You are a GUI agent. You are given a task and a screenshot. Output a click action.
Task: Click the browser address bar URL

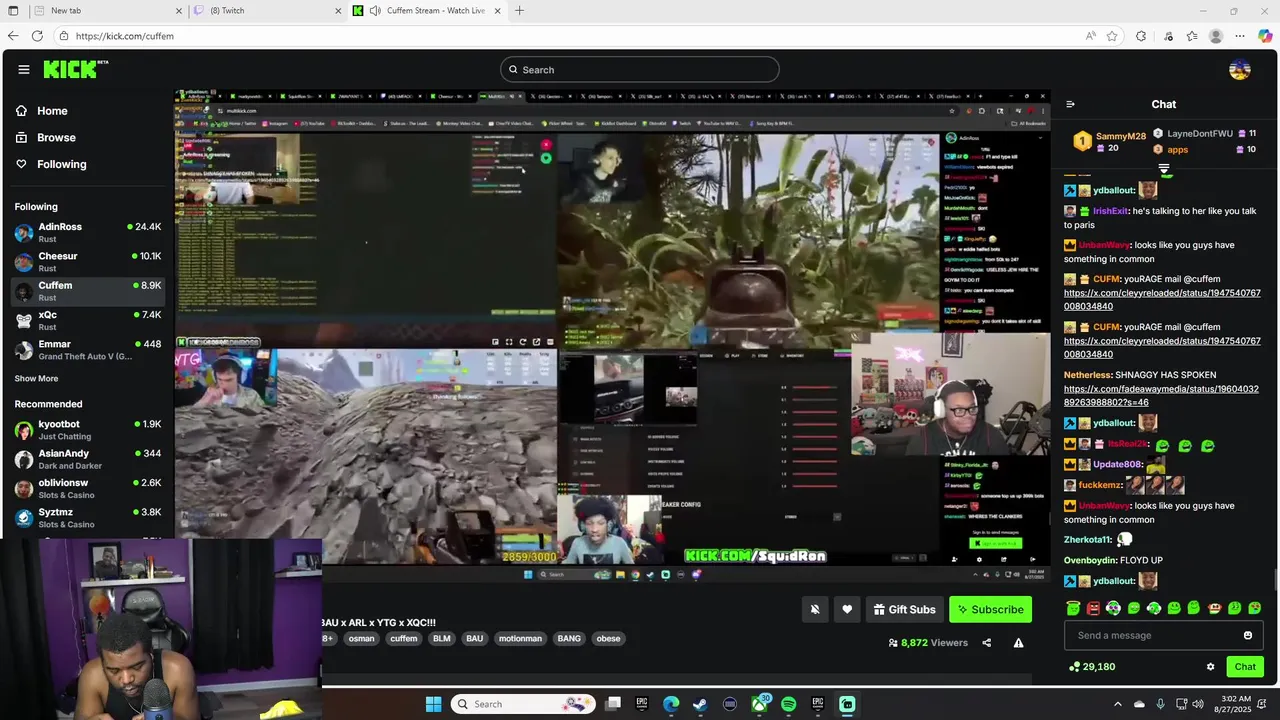(125, 36)
